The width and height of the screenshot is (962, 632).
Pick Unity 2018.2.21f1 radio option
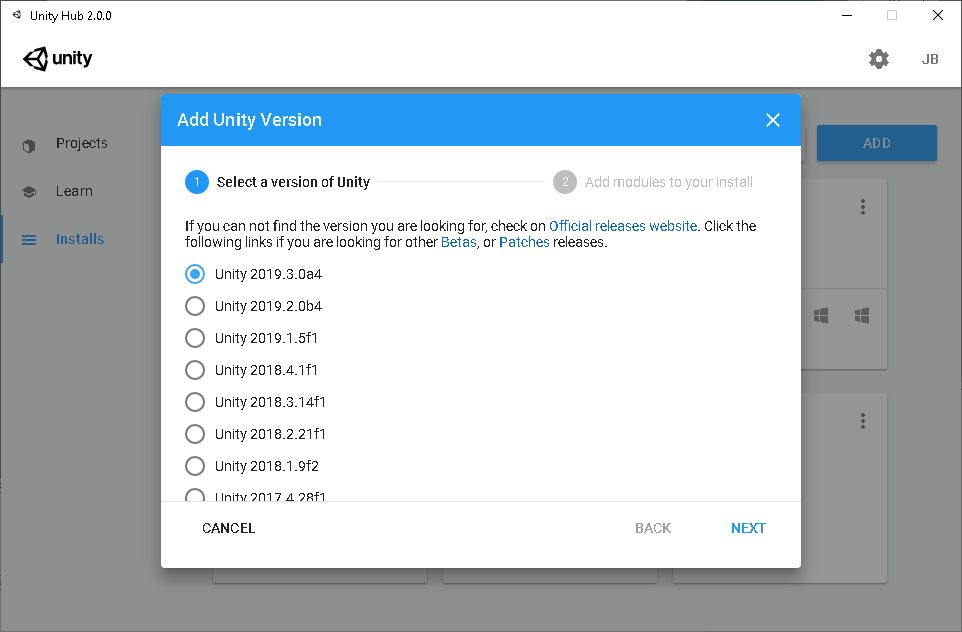195,434
